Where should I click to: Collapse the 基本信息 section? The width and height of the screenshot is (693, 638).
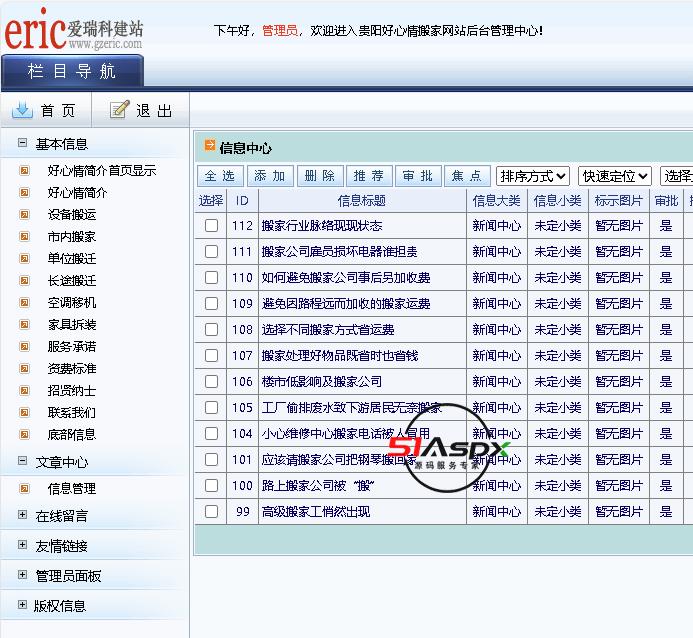pyautogui.click(x=23, y=144)
